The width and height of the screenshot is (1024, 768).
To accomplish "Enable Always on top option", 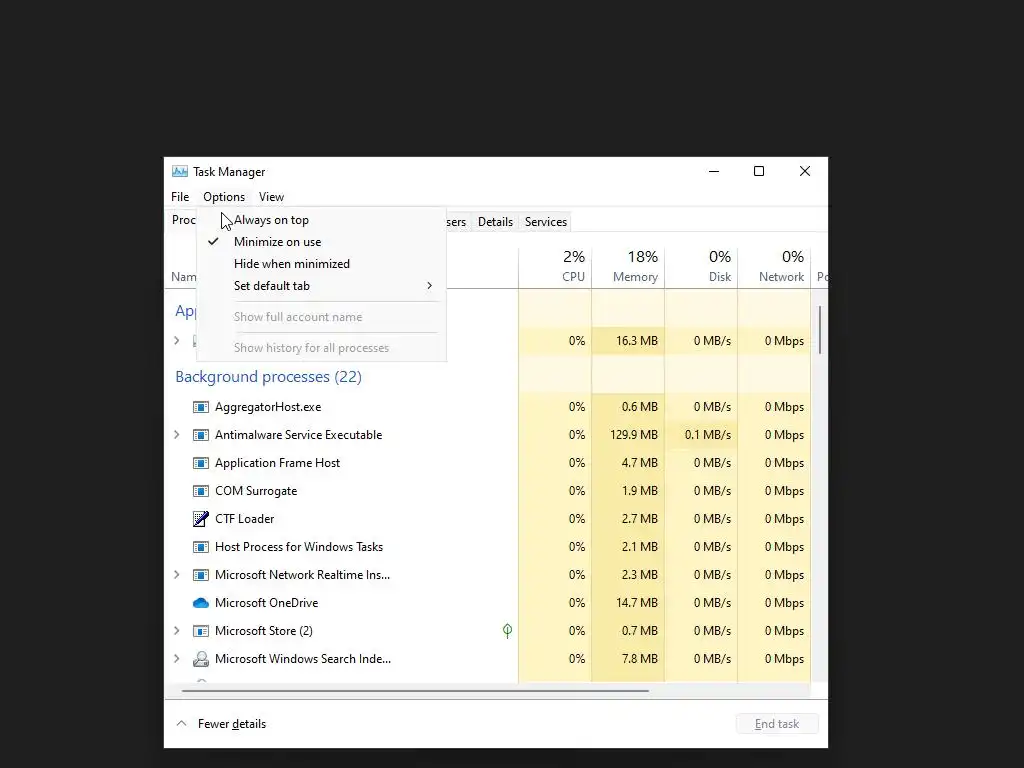I will [321, 220].
